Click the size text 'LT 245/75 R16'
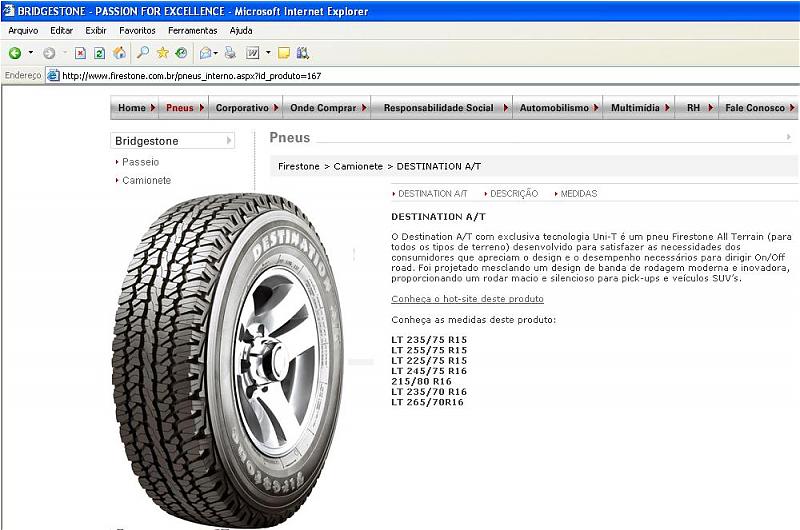 (x=429, y=371)
